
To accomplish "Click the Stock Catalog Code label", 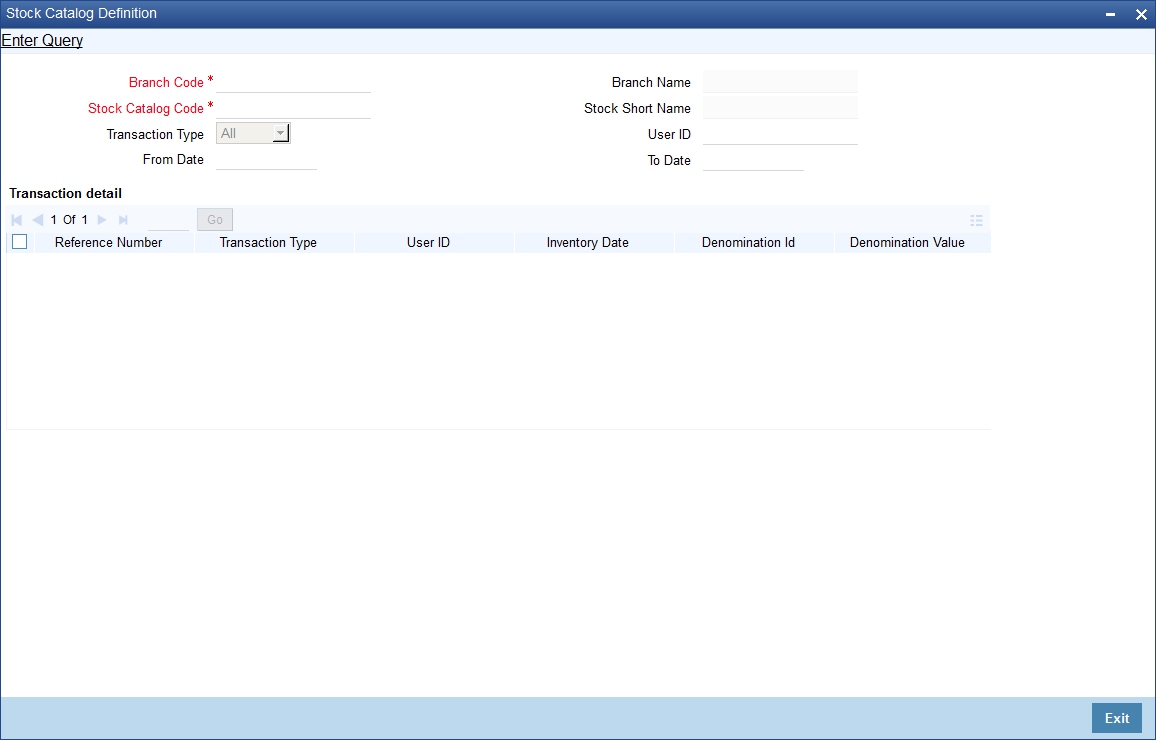I will pyautogui.click(x=145, y=108).
